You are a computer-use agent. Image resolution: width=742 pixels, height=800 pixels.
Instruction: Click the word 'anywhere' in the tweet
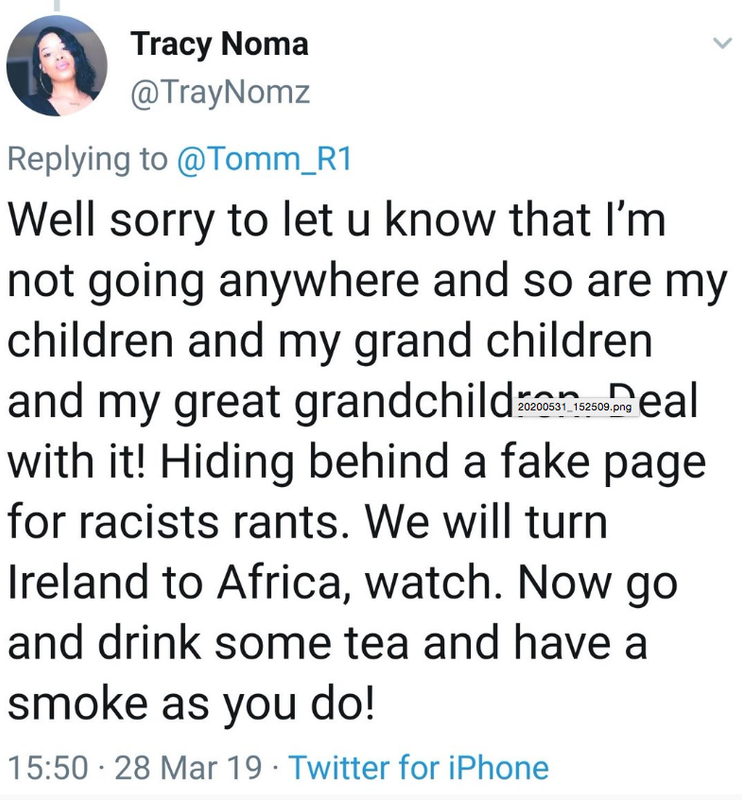(x=319, y=281)
